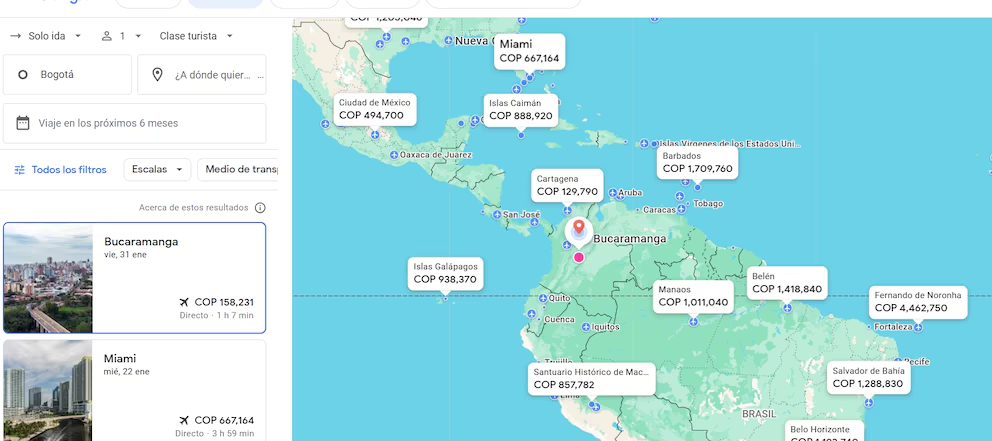Click the Directo 1 h 7 min text
Image resolution: width=992 pixels, height=441 pixels.
(x=216, y=315)
